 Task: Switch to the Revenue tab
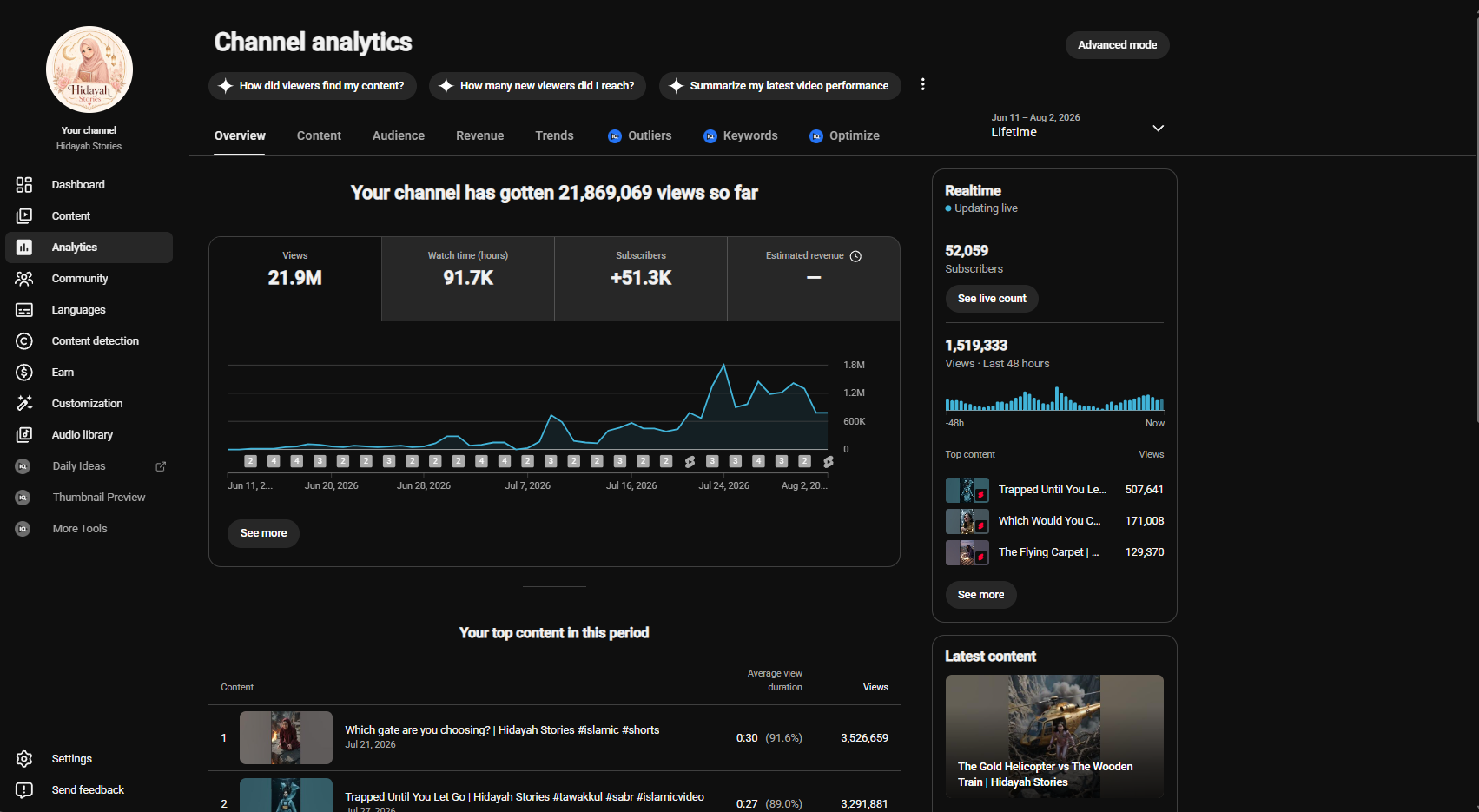pyautogui.click(x=480, y=135)
